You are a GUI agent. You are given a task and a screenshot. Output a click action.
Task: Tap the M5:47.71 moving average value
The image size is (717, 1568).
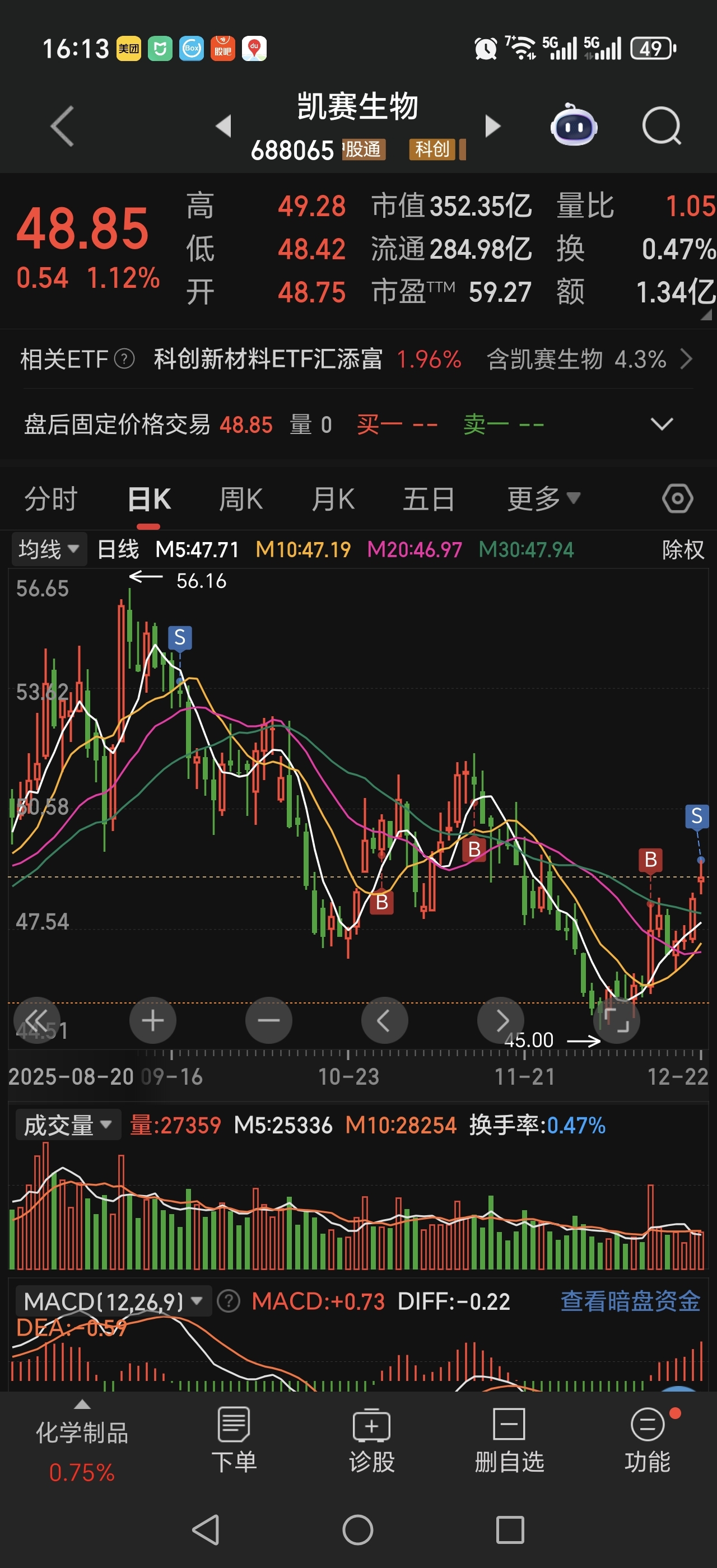click(x=197, y=550)
